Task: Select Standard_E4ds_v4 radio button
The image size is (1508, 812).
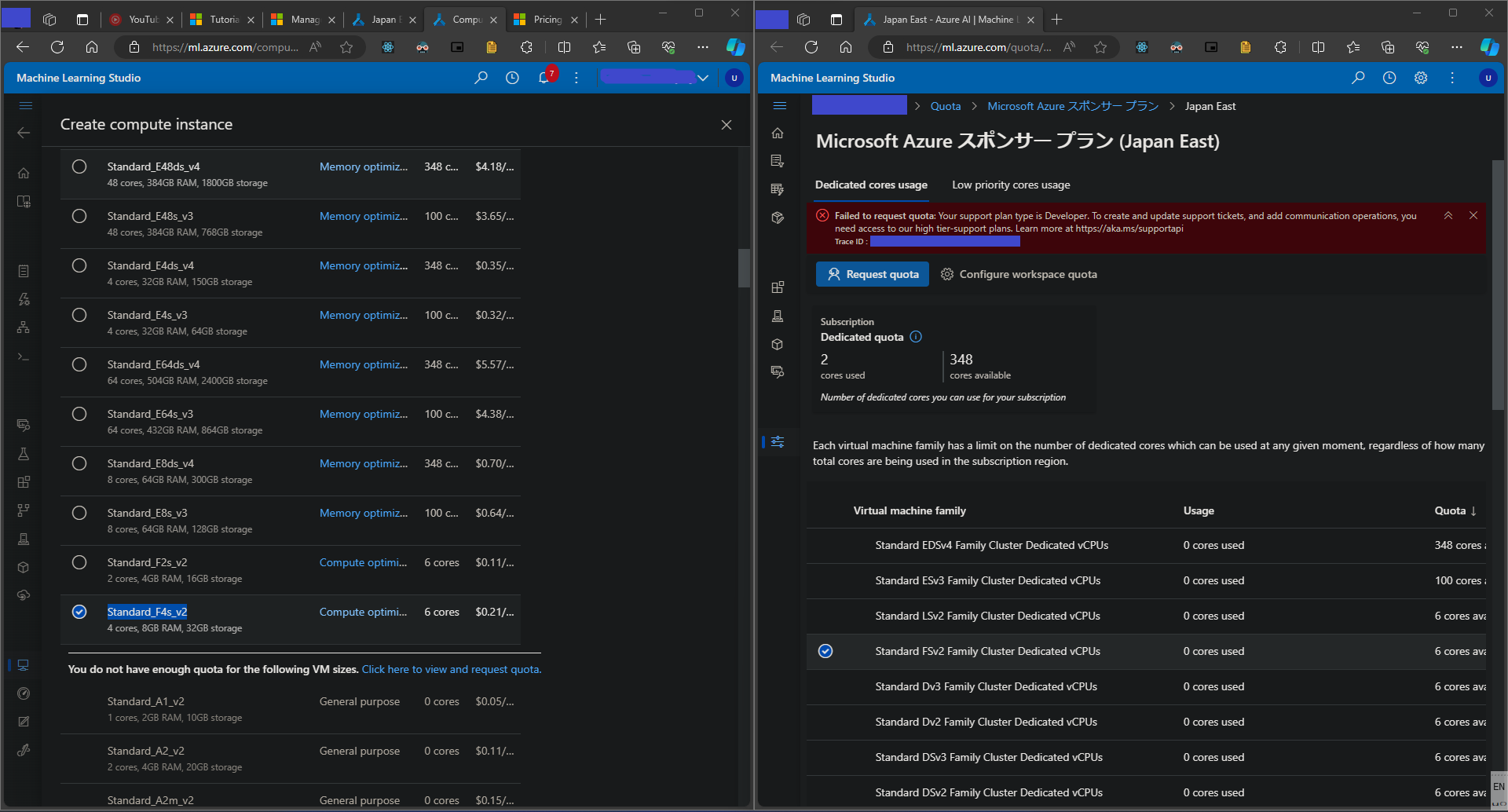Action: 79,265
